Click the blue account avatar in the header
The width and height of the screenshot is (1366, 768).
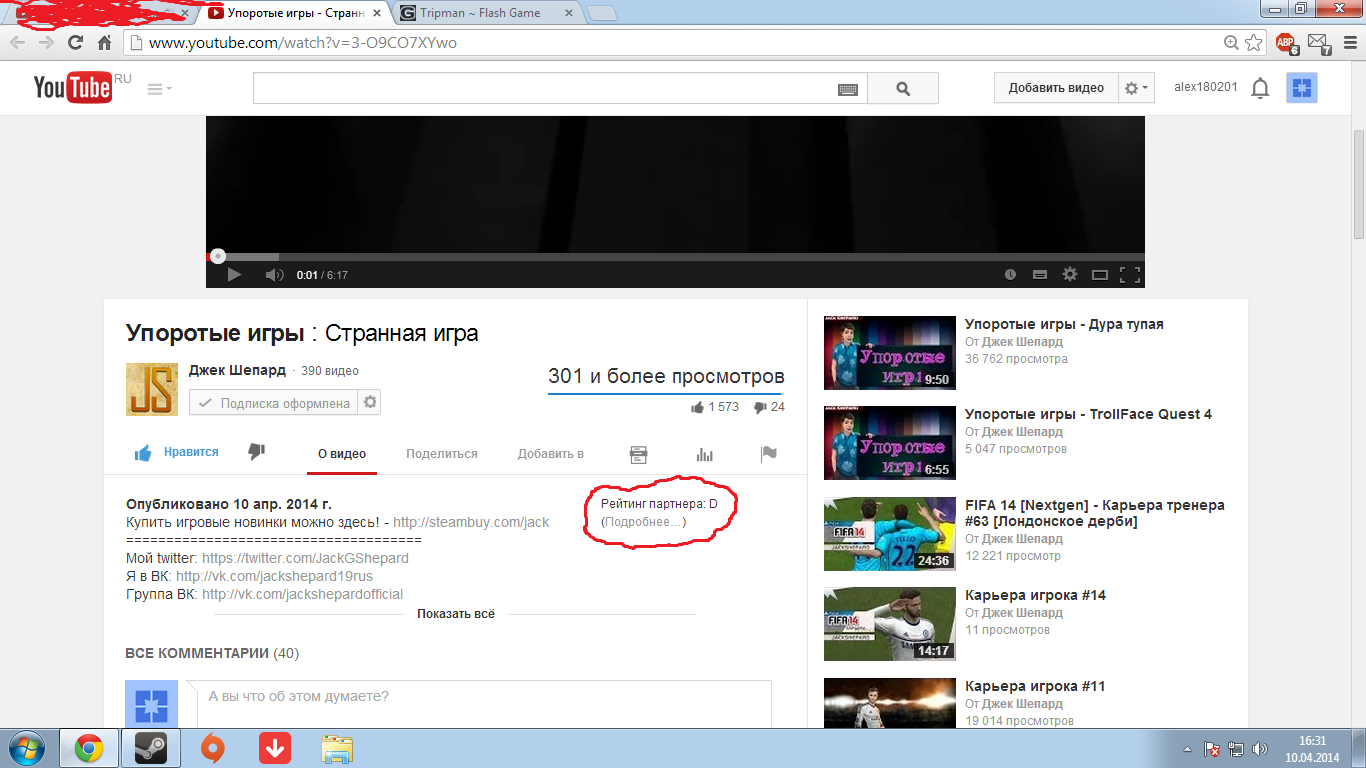pos(1301,88)
